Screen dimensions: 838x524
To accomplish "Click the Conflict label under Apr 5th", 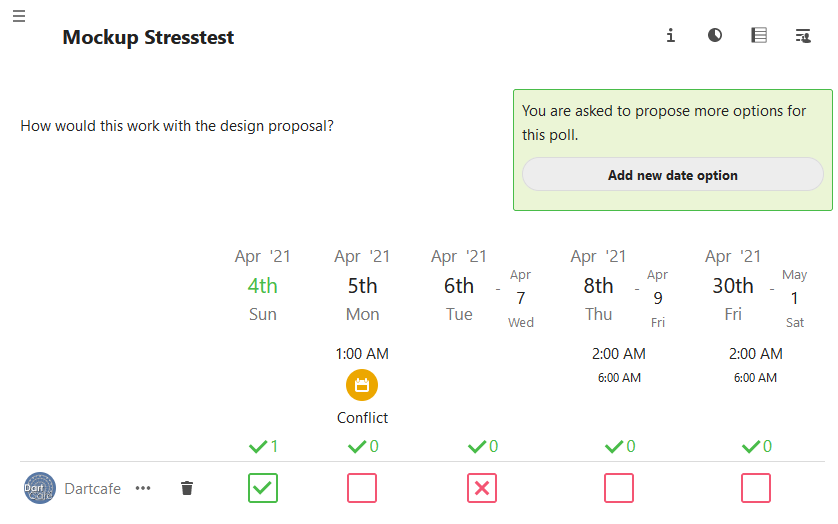I will [362, 418].
